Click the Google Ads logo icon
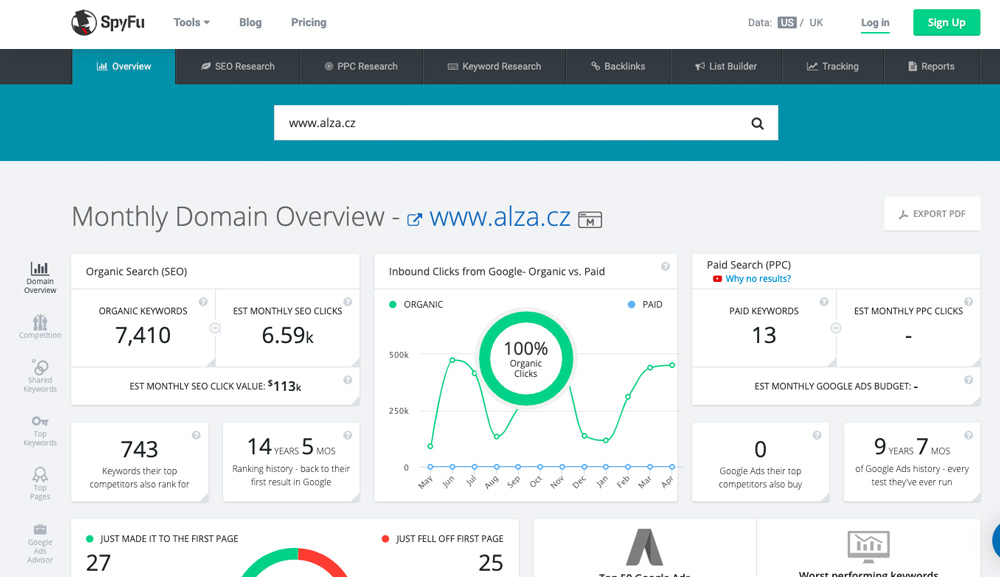Screen dimensions: 1000x577 coord(644,547)
